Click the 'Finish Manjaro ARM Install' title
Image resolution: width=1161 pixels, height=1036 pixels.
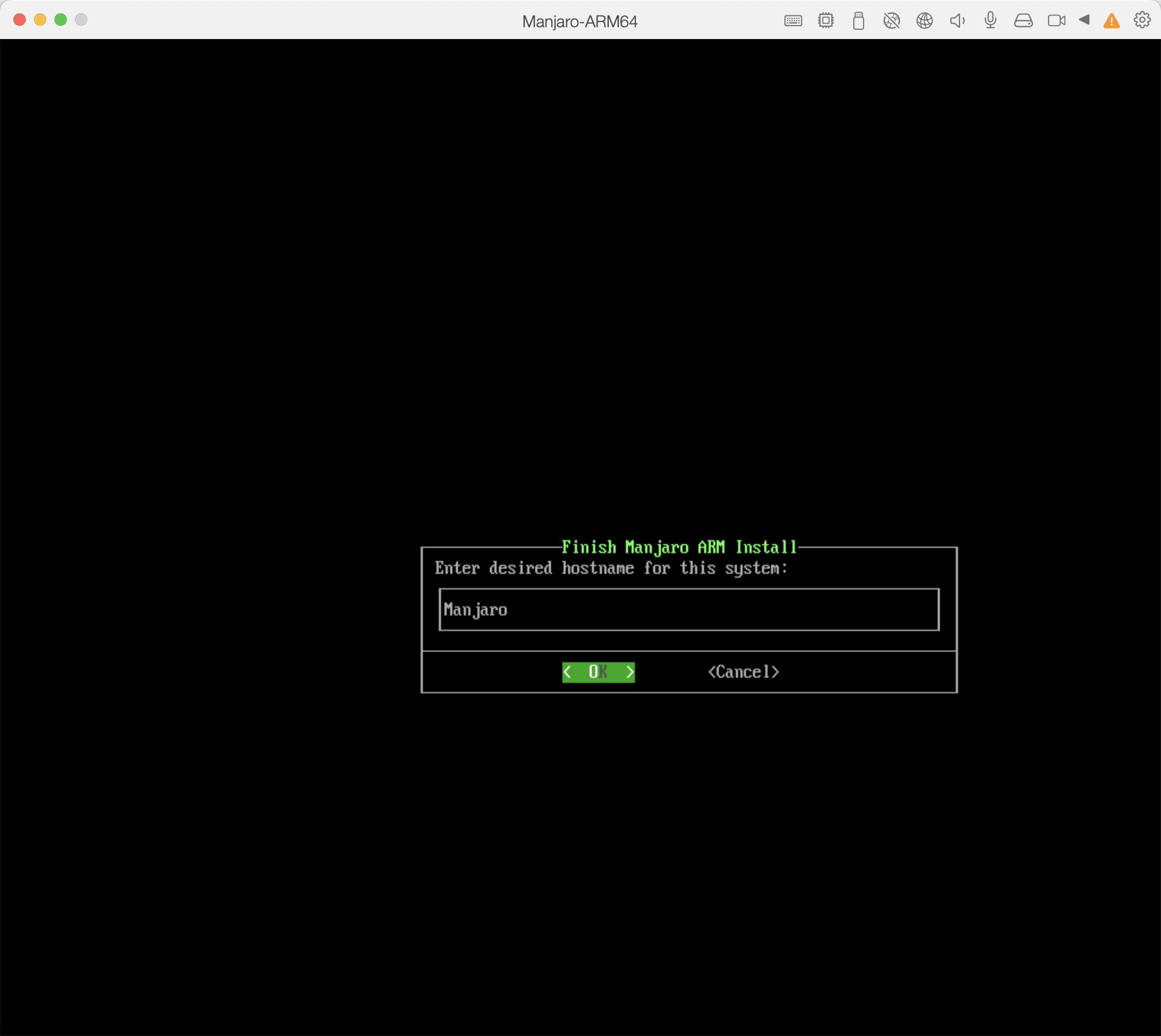680,547
